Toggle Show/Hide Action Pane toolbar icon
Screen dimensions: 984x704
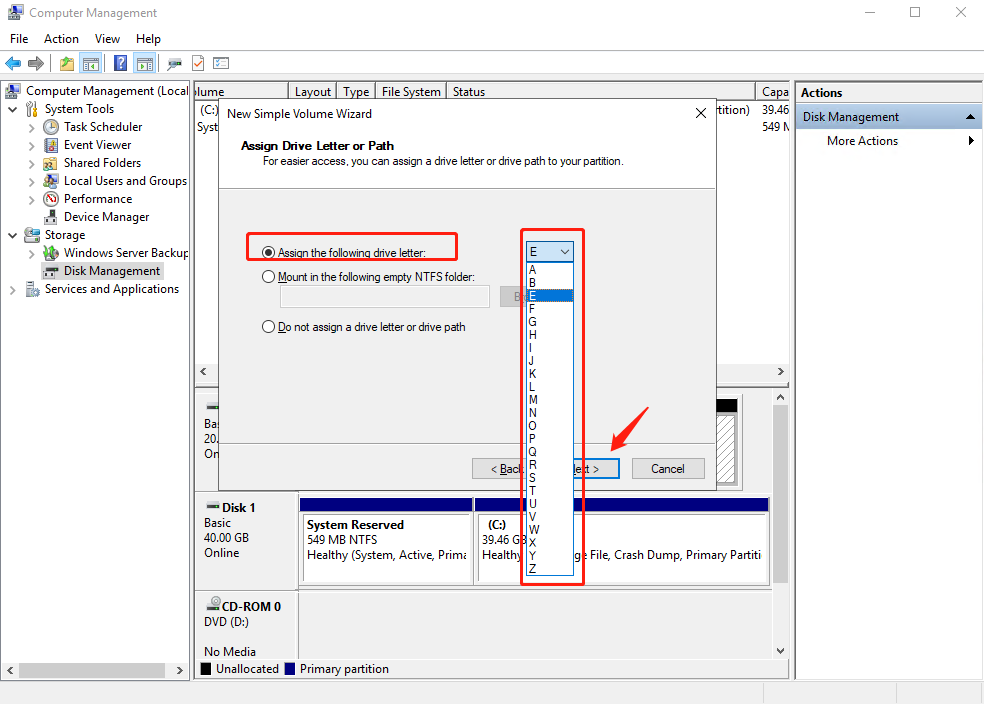coord(145,63)
